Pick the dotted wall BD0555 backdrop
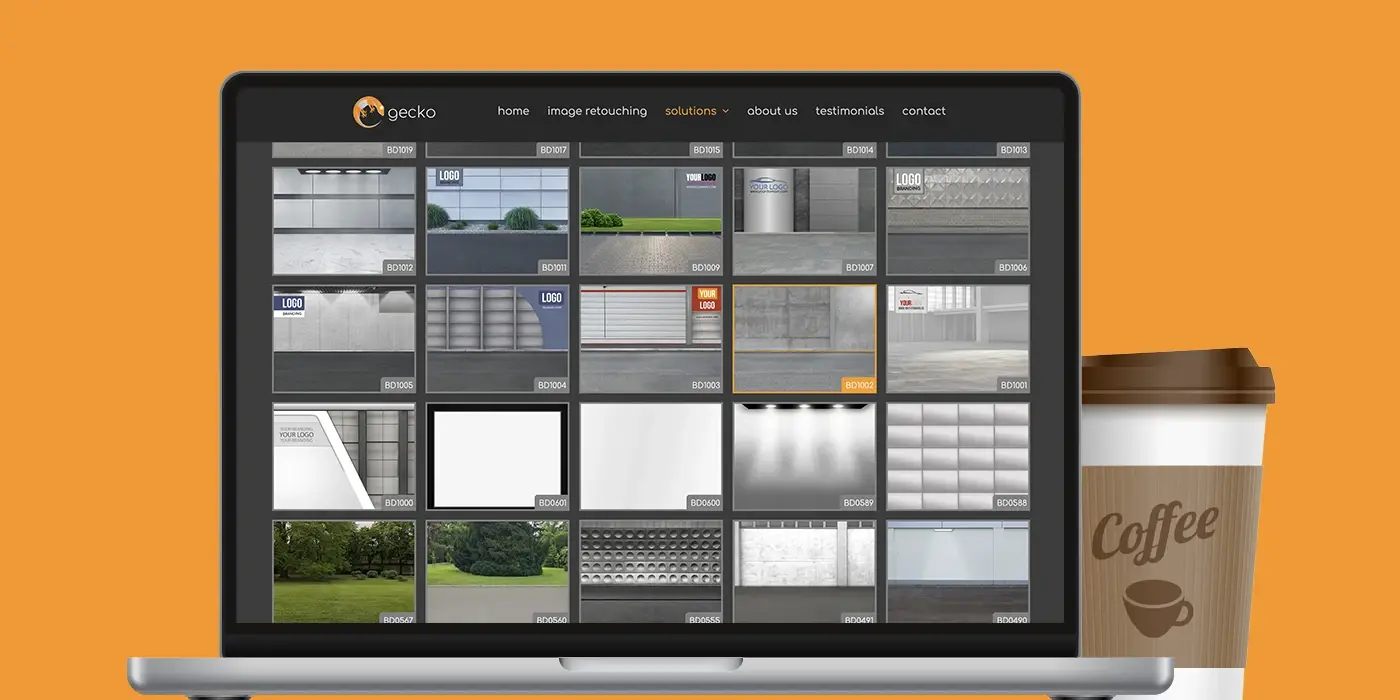 point(651,571)
